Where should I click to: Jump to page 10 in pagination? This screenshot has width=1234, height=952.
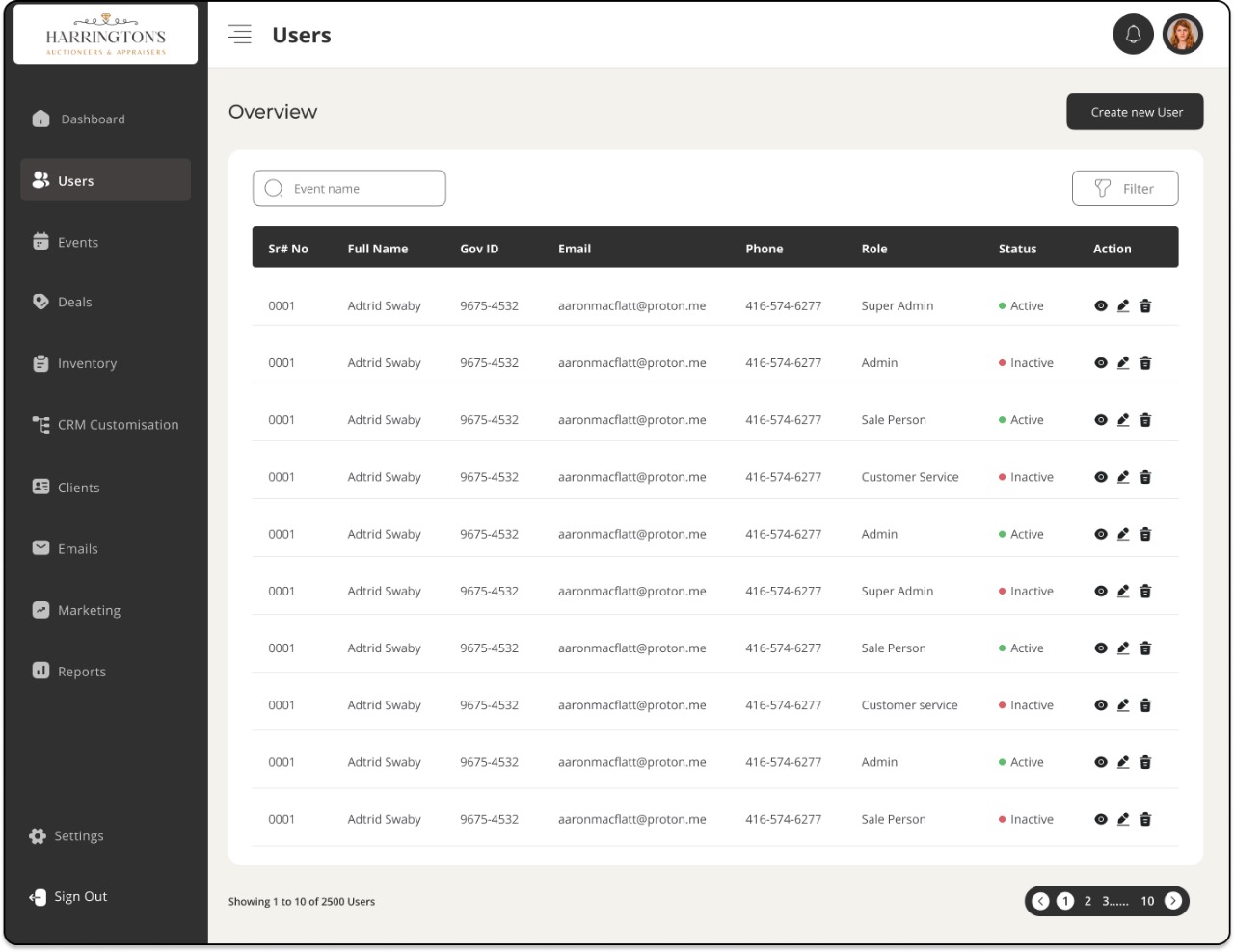coord(1147,901)
